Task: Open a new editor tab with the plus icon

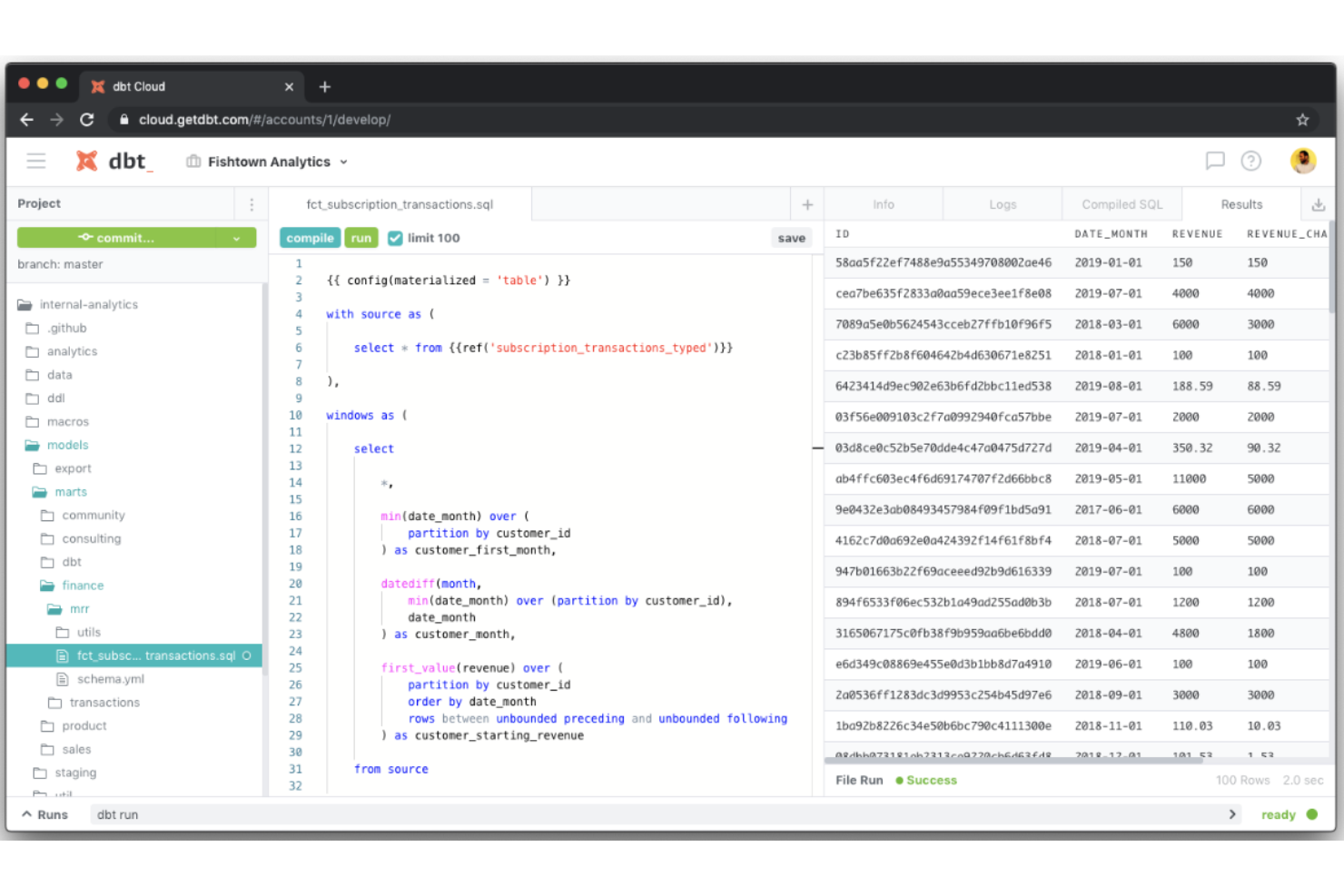Action: click(x=807, y=203)
